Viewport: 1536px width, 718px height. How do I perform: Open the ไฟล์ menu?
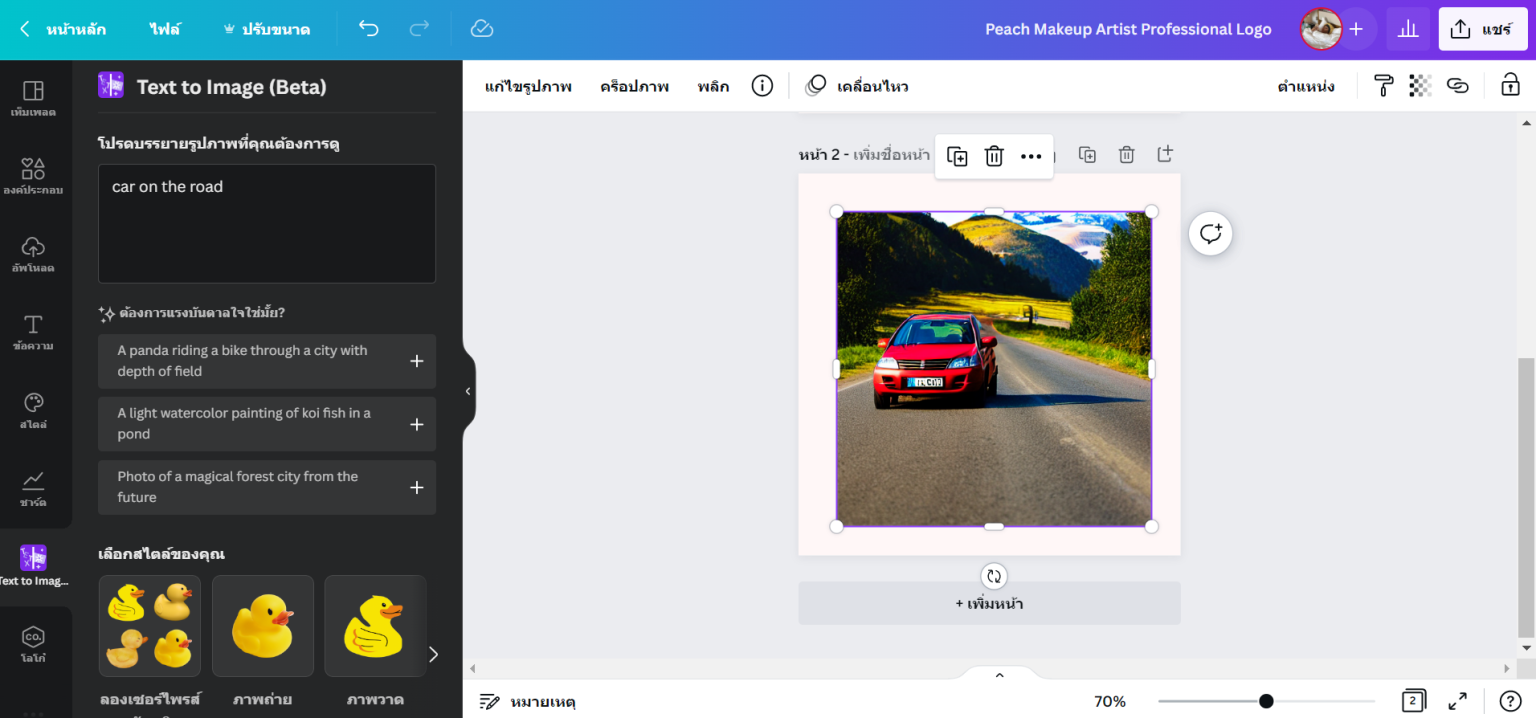click(164, 29)
